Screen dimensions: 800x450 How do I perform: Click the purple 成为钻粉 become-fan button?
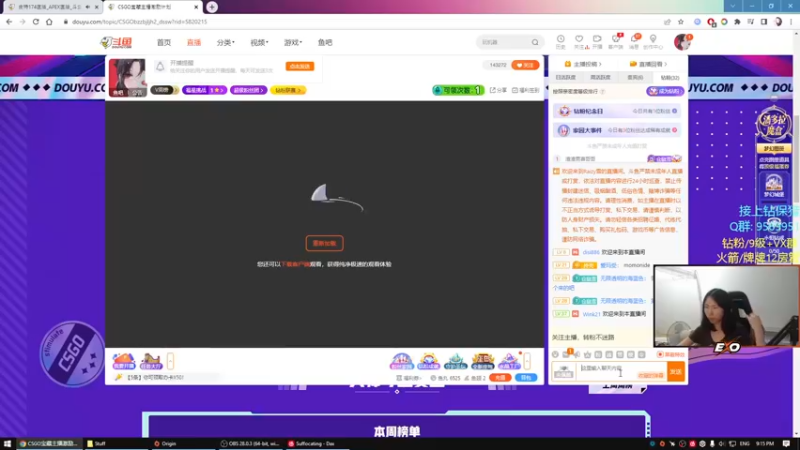click(665, 91)
